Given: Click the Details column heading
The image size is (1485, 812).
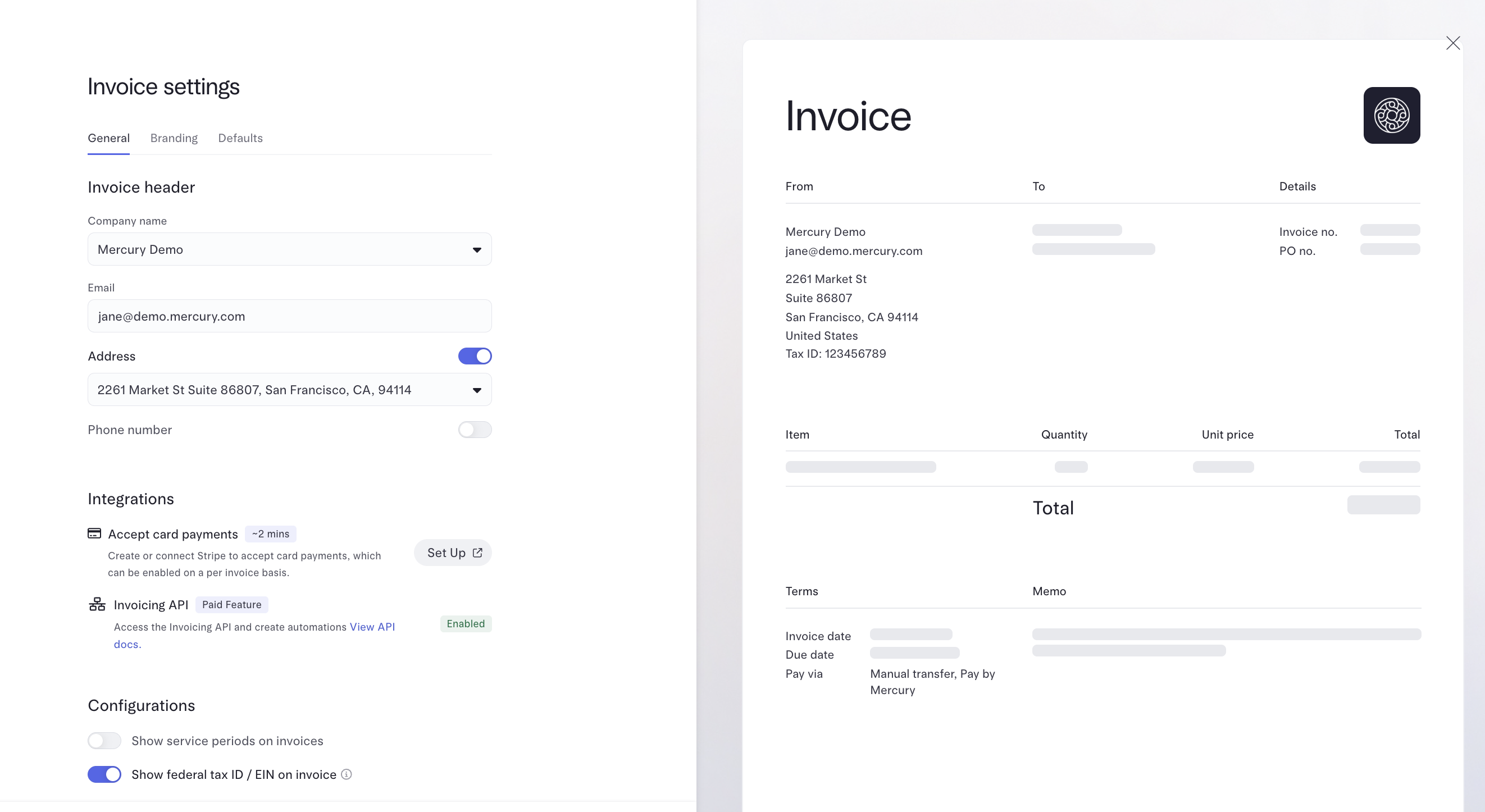Looking at the screenshot, I should [1297, 186].
